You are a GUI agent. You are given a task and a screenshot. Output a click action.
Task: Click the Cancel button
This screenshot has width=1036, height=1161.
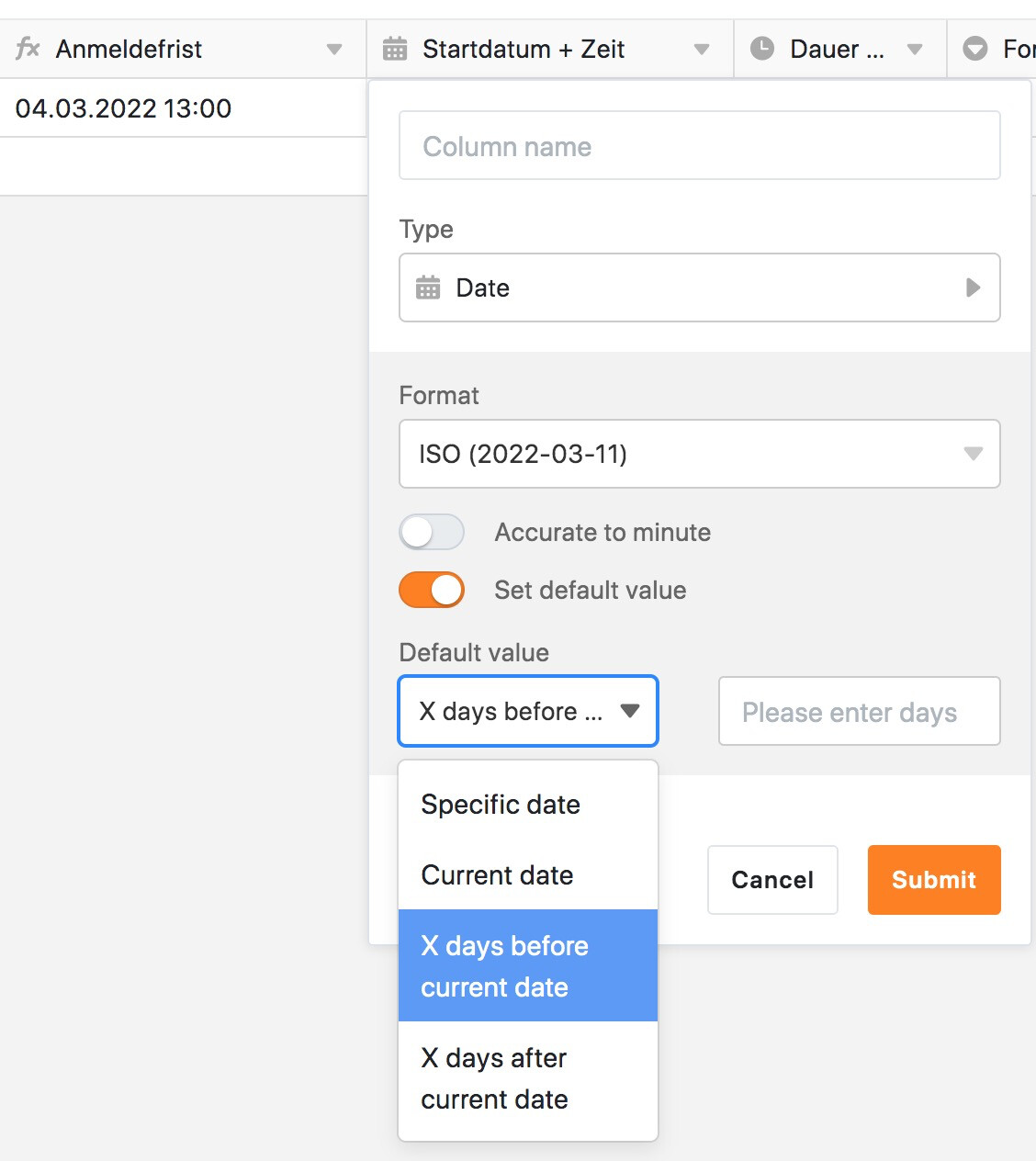(772, 880)
